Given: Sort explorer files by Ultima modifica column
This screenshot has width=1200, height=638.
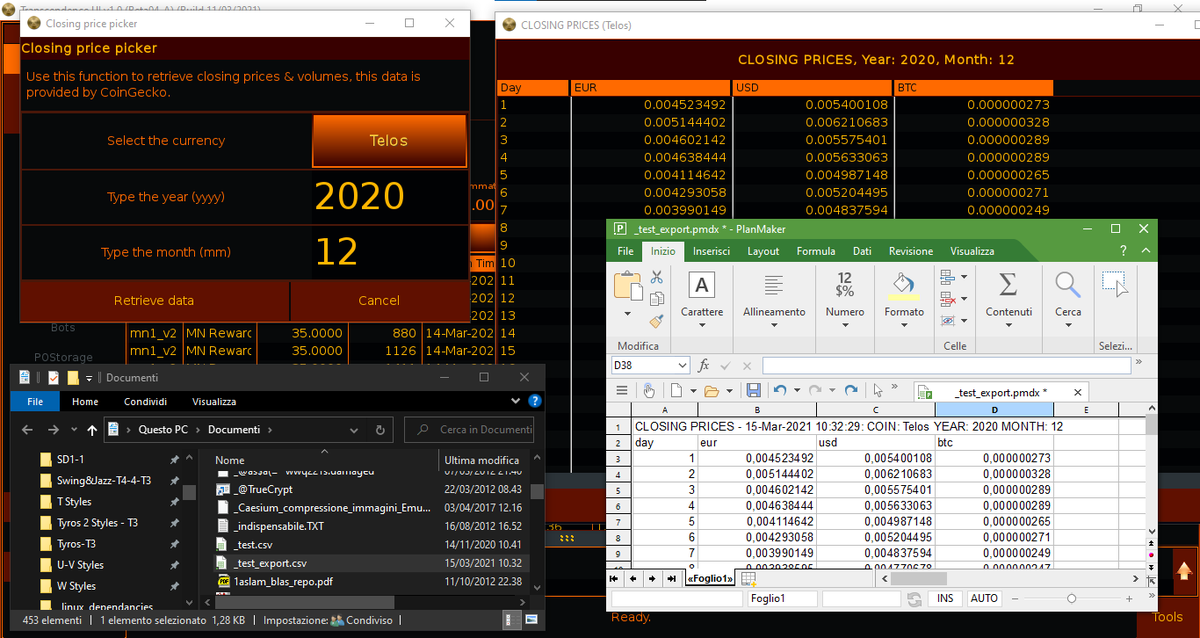Looking at the screenshot, I should click(x=481, y=460).
